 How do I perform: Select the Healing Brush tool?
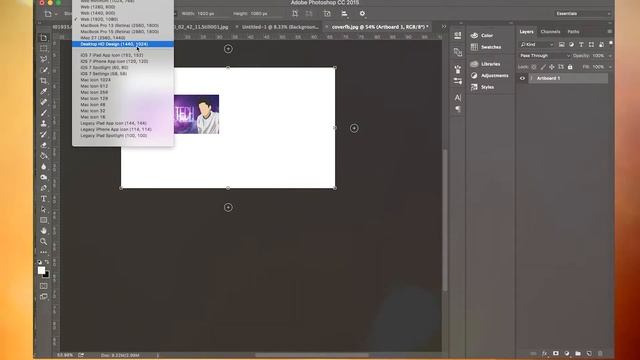[x=44, y=102]
